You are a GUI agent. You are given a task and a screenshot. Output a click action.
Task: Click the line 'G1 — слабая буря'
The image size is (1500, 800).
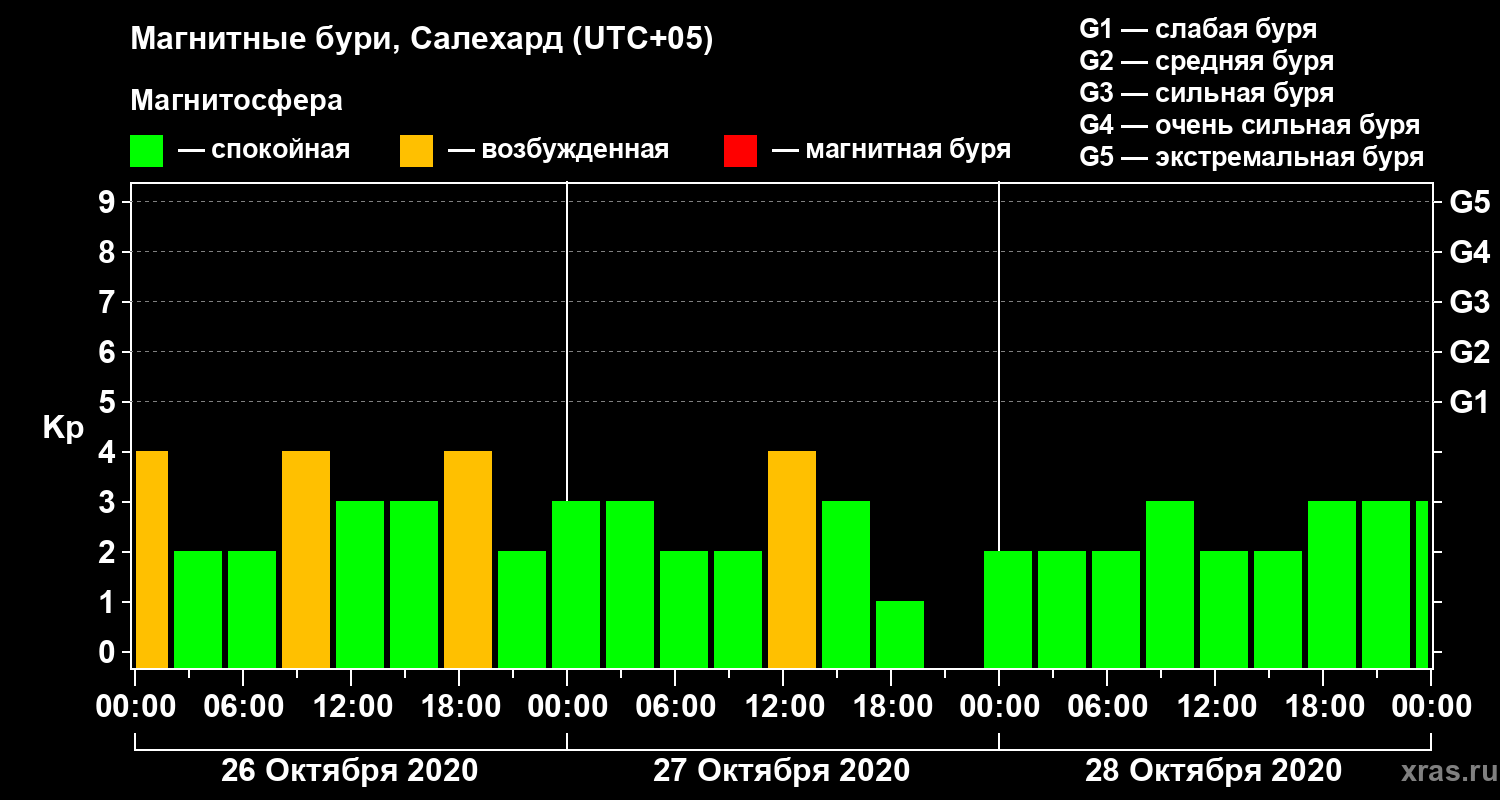point(1199,29)
